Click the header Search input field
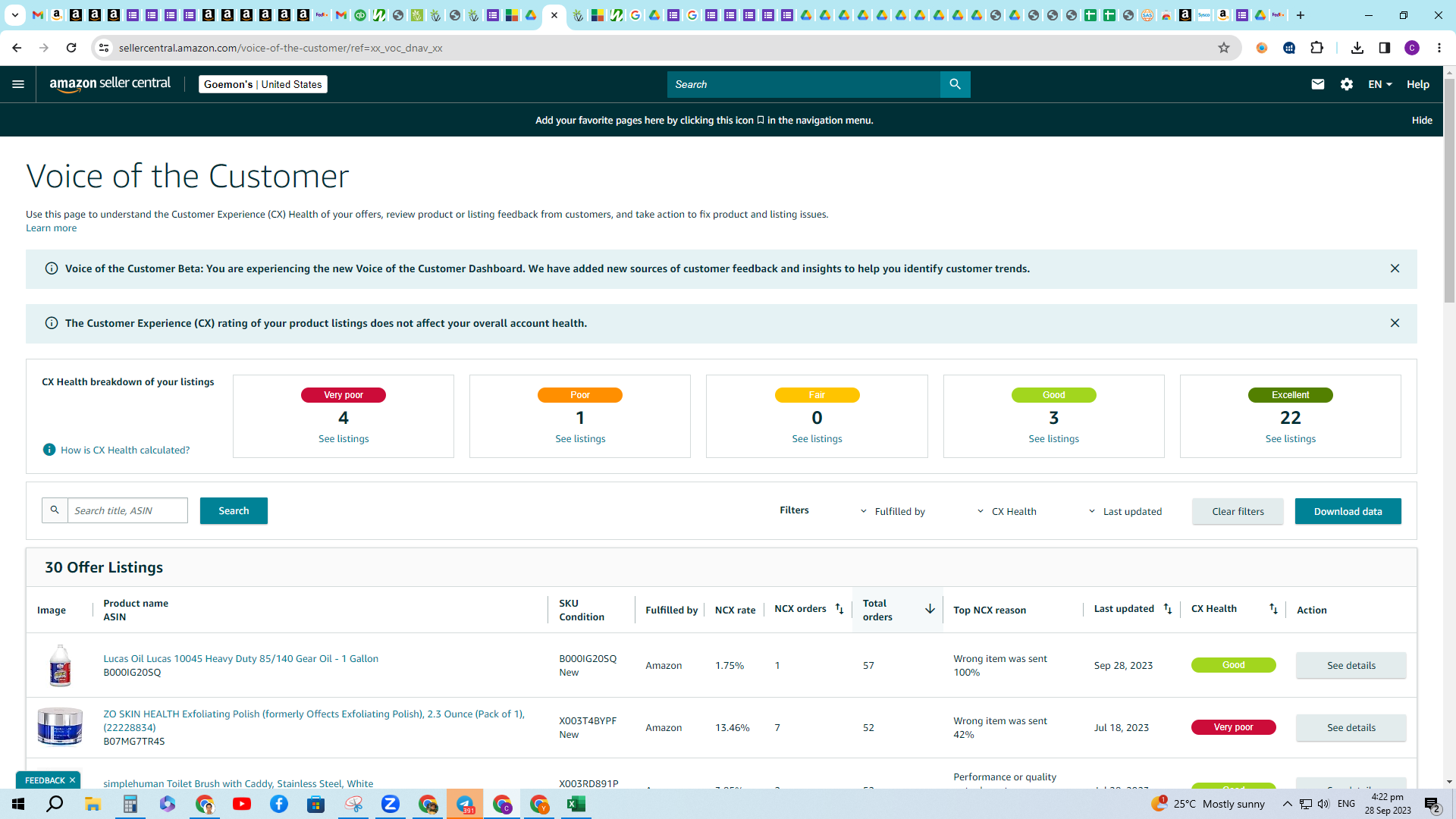Viewport: 1456px width, 819px height. click(x=803, y=84)
